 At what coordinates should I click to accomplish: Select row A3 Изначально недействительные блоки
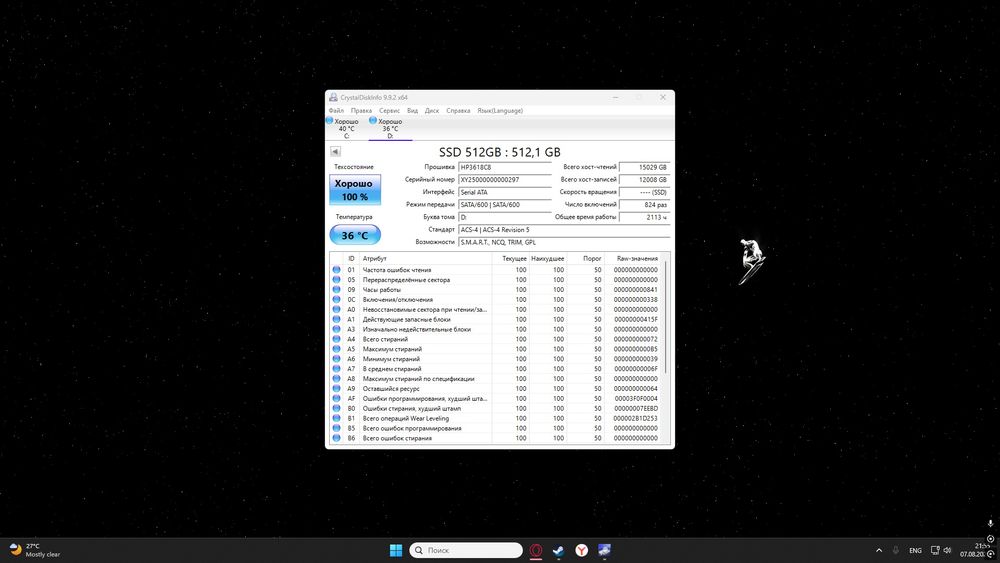tap(497, 329)
